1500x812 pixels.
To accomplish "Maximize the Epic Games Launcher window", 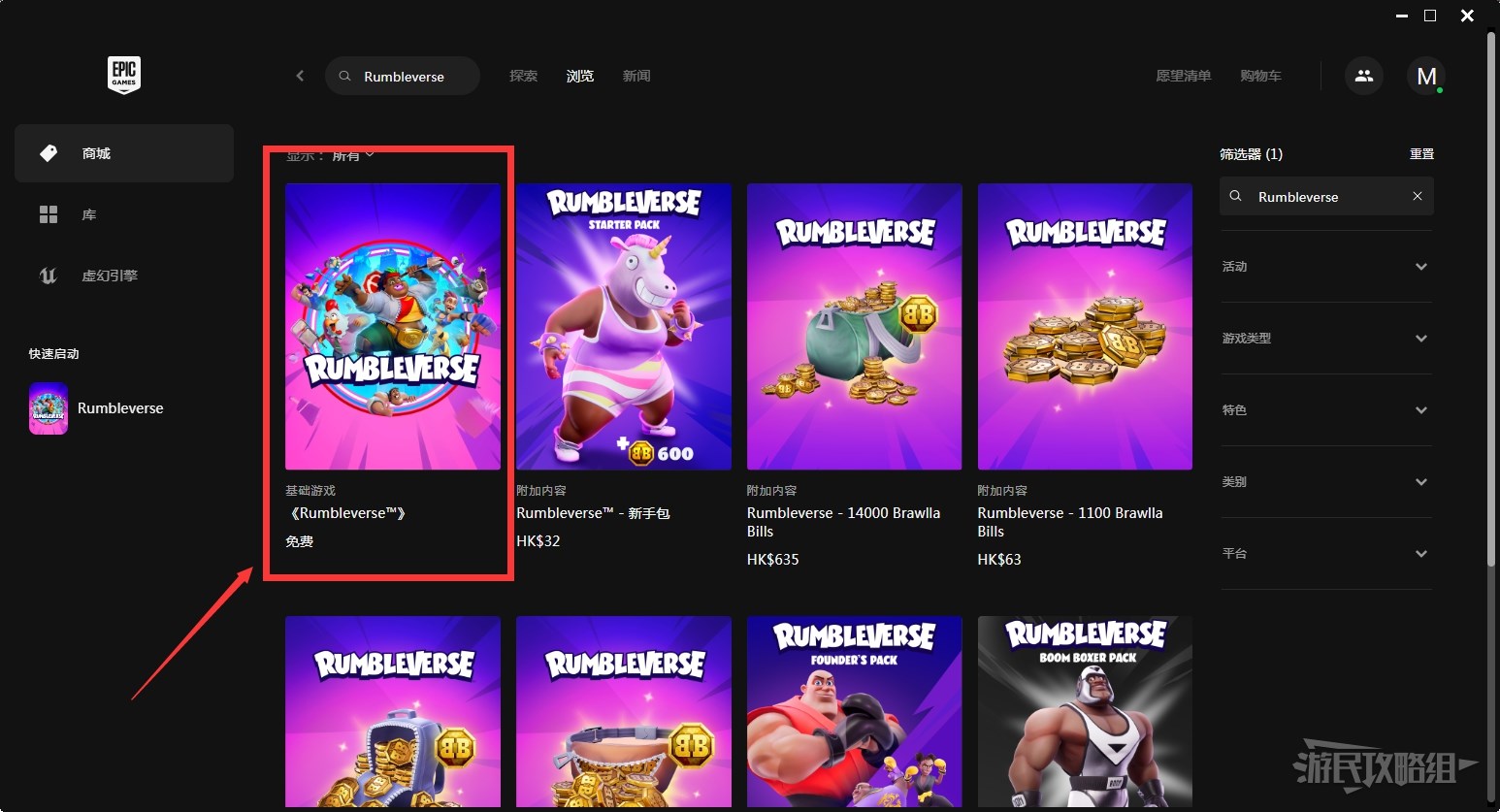I will [x=1430, y=16].
